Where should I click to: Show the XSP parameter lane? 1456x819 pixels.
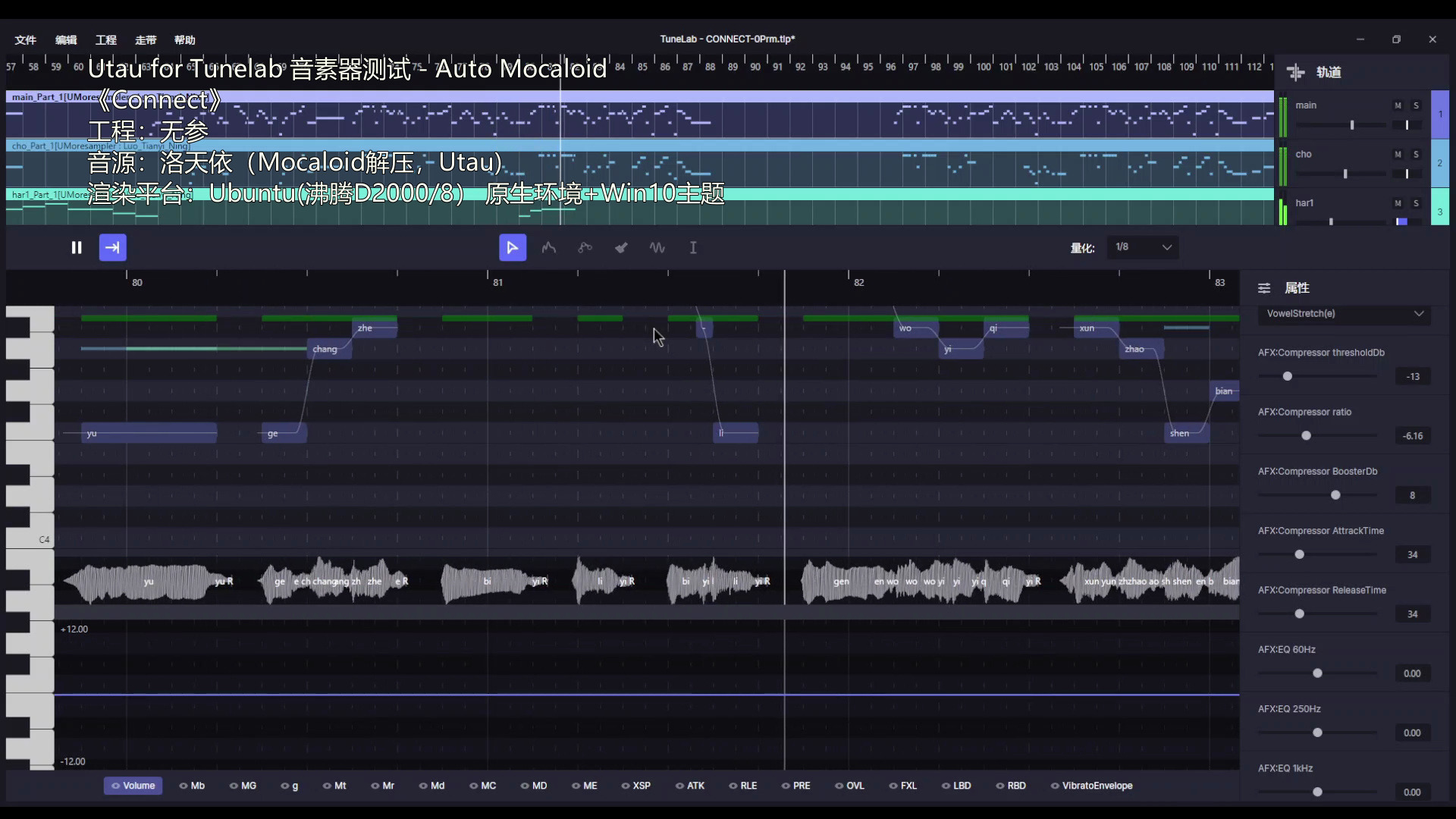(x=635, y=786)
